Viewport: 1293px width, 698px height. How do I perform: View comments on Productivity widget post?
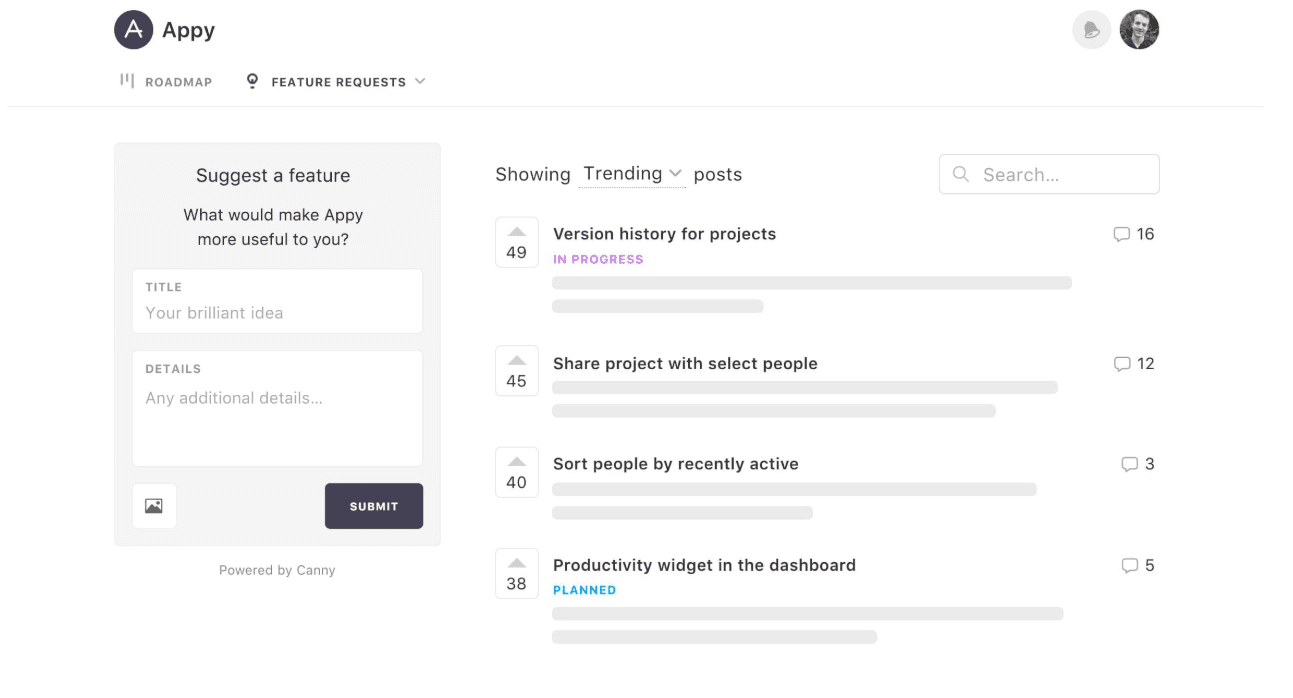(1130, 566)
